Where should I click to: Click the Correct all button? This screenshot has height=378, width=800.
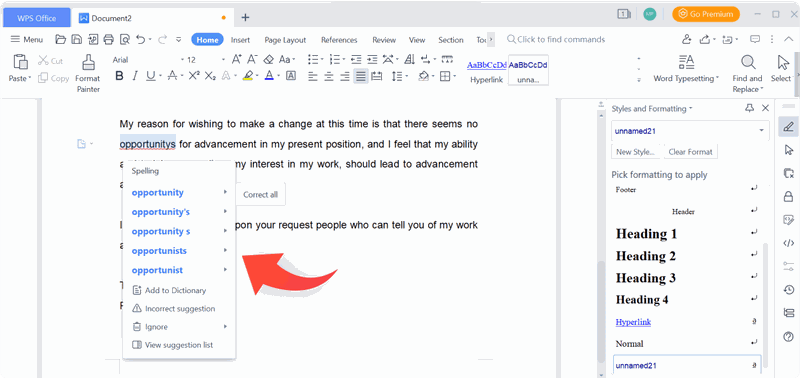click(x=261, y=194)
